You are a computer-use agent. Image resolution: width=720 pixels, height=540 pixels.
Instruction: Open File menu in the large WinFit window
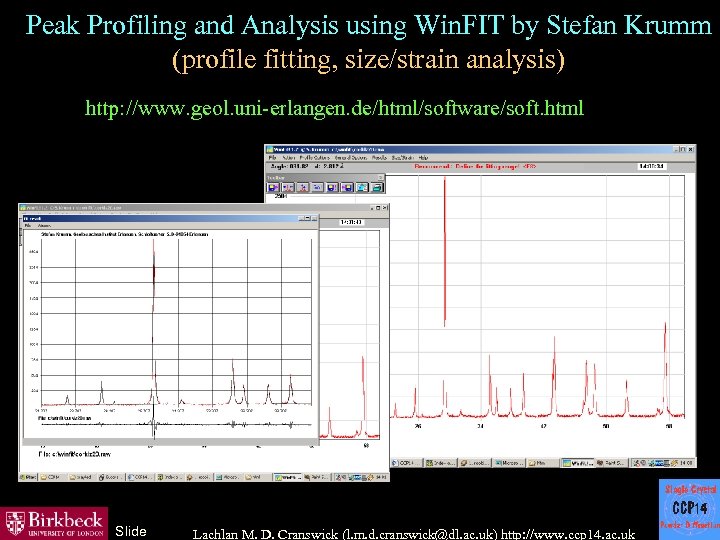coord(273,158)
